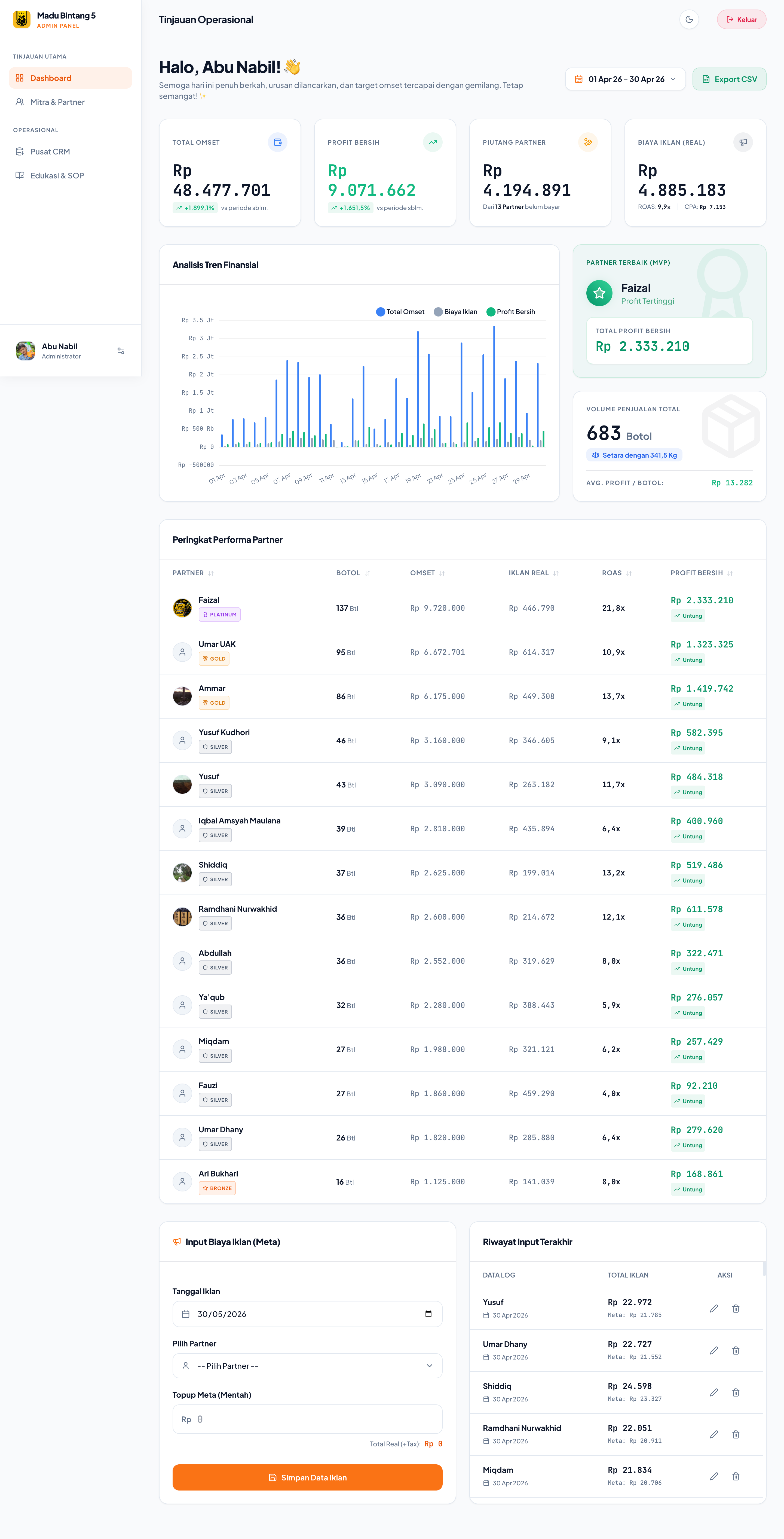
Task: Click the Setara dengan 341,5 Kg badge
Action: pyautogui.click(x=634, y=455)
